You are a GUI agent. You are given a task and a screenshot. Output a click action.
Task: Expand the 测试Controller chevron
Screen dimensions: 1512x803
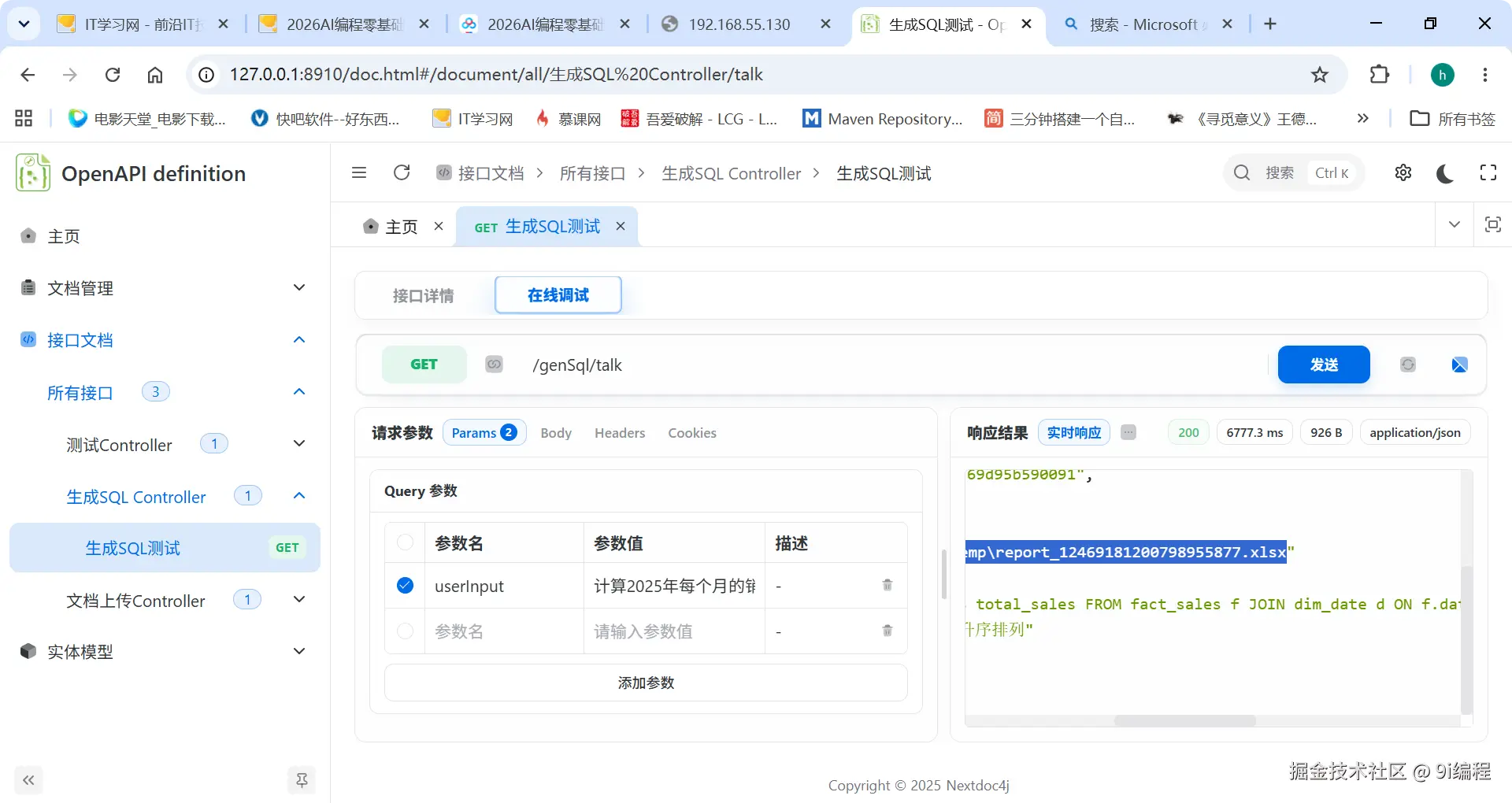299,443
